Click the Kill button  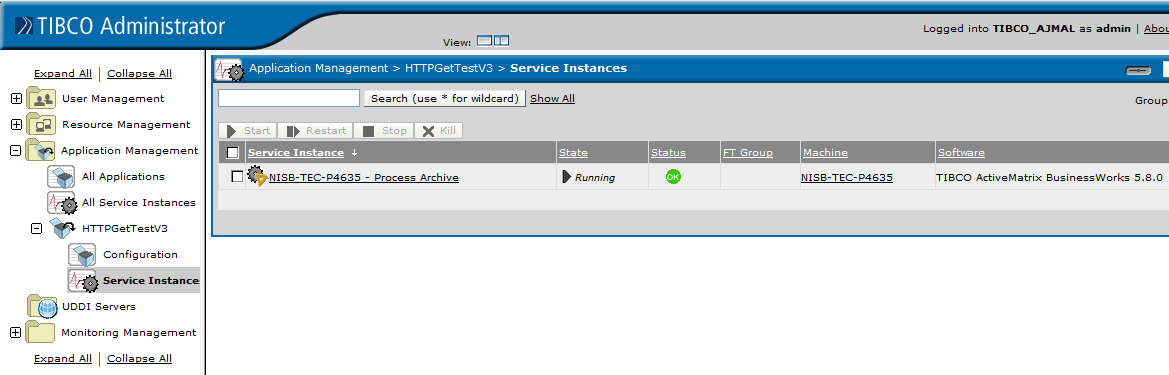[x=438, y=131]
